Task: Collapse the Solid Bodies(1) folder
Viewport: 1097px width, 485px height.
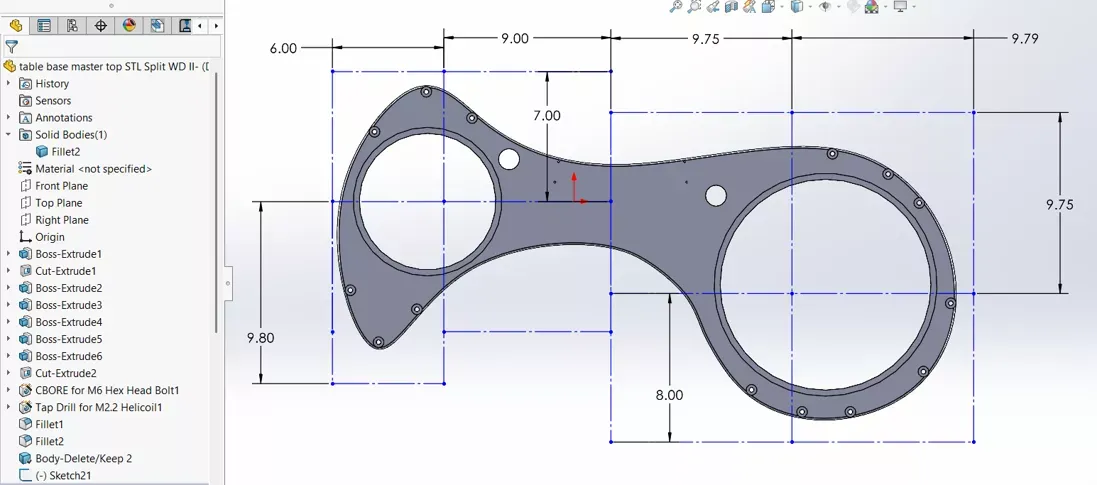Action: [8, 134]
